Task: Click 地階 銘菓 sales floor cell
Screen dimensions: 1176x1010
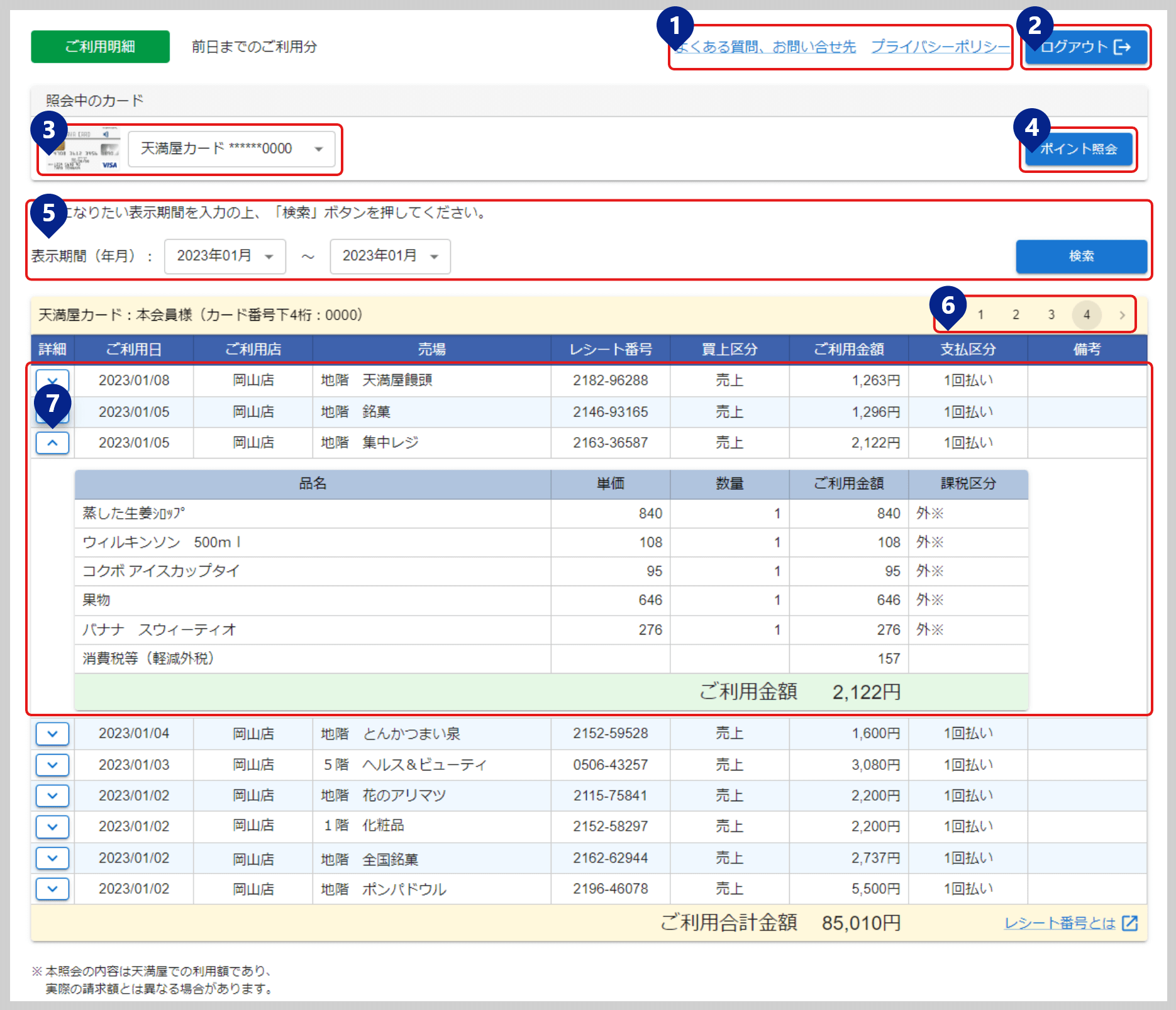Action: tap(432, 412)
